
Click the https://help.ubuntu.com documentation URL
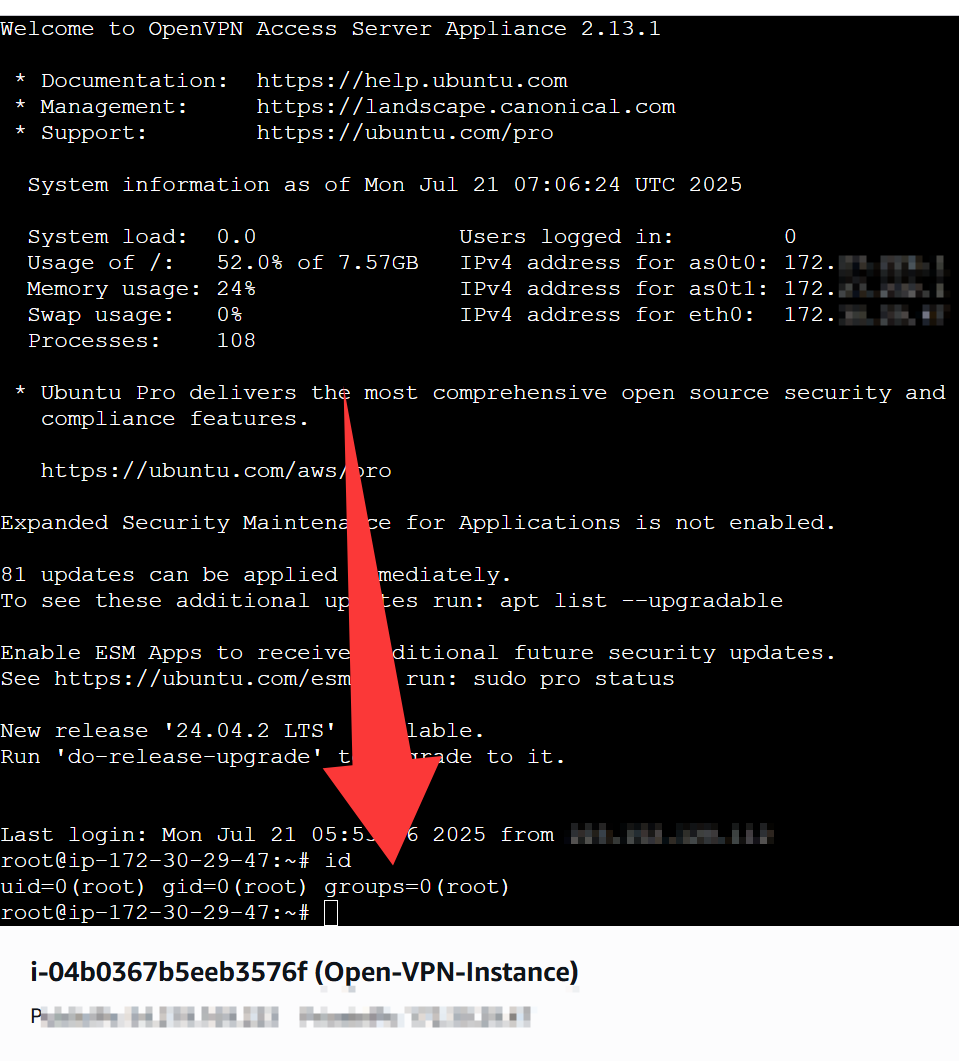click(411, 81)
